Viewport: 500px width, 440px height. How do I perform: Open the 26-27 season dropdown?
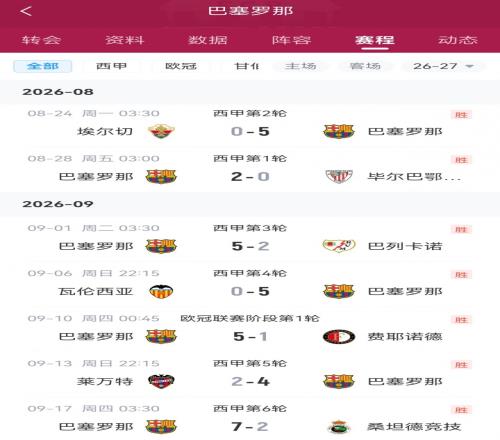point(443,66)
